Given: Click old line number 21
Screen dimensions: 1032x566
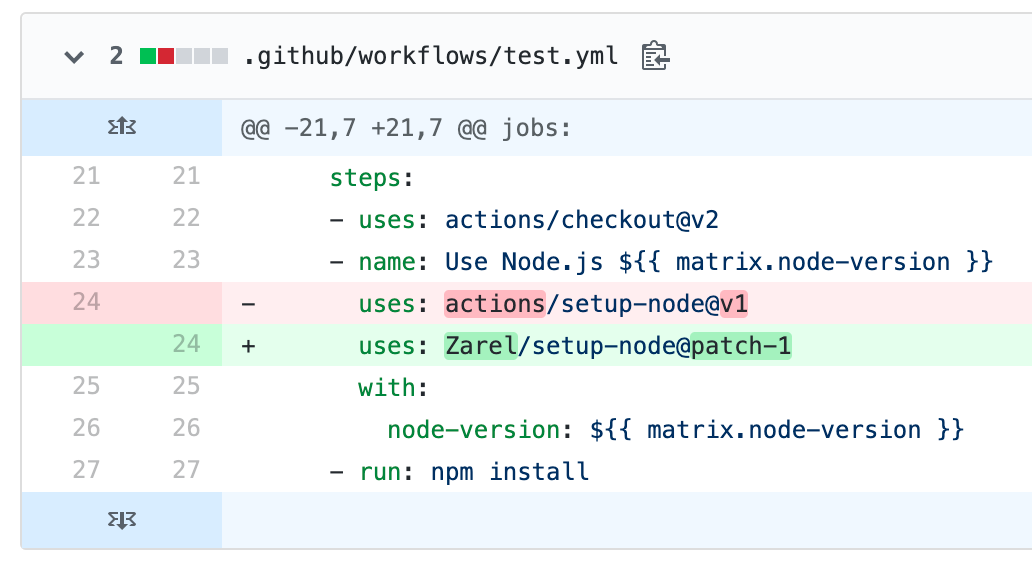Looking at the screenshot, I should 87,177.
